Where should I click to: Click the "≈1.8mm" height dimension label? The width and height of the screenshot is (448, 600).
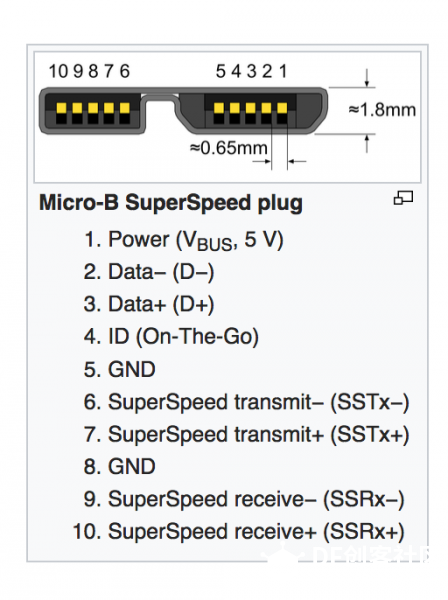(382, 110)
